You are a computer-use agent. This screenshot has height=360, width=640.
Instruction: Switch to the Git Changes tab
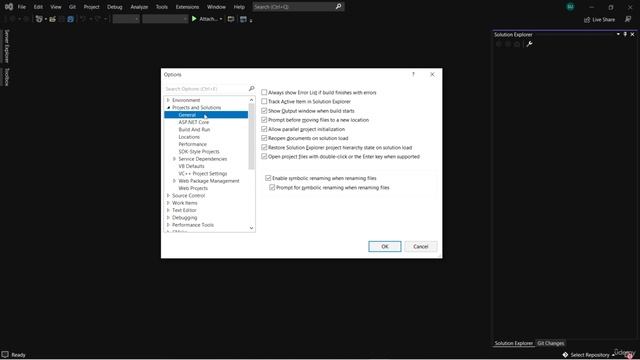(551, 343)
